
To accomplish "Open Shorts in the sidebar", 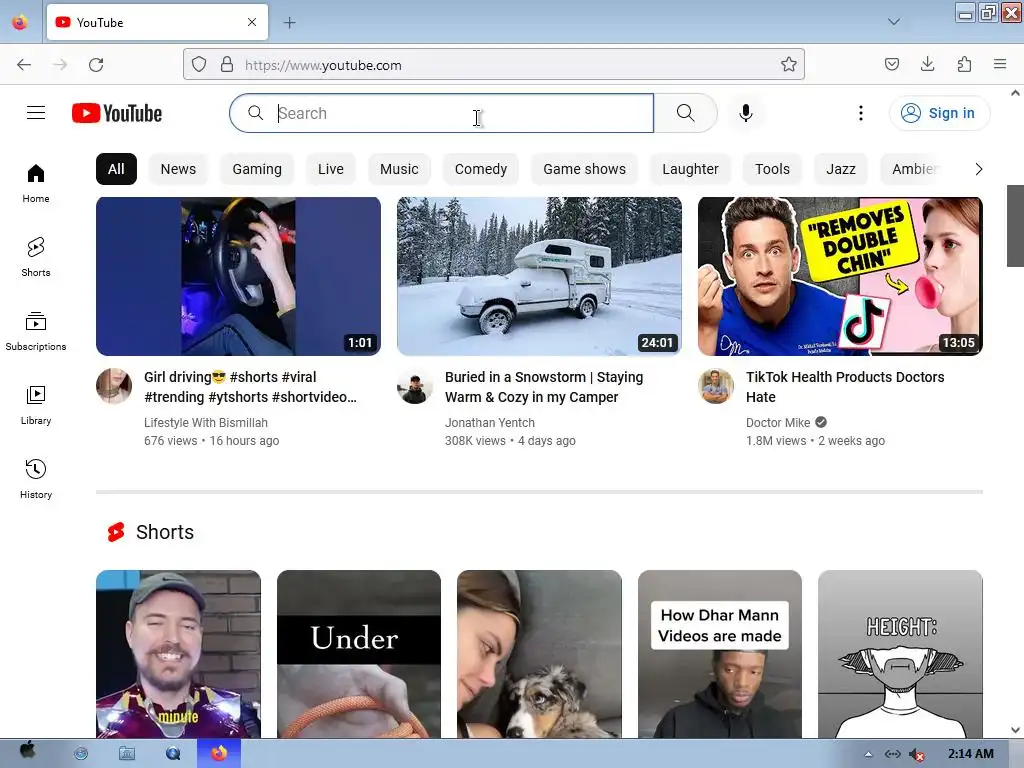I will pos(36,257).
